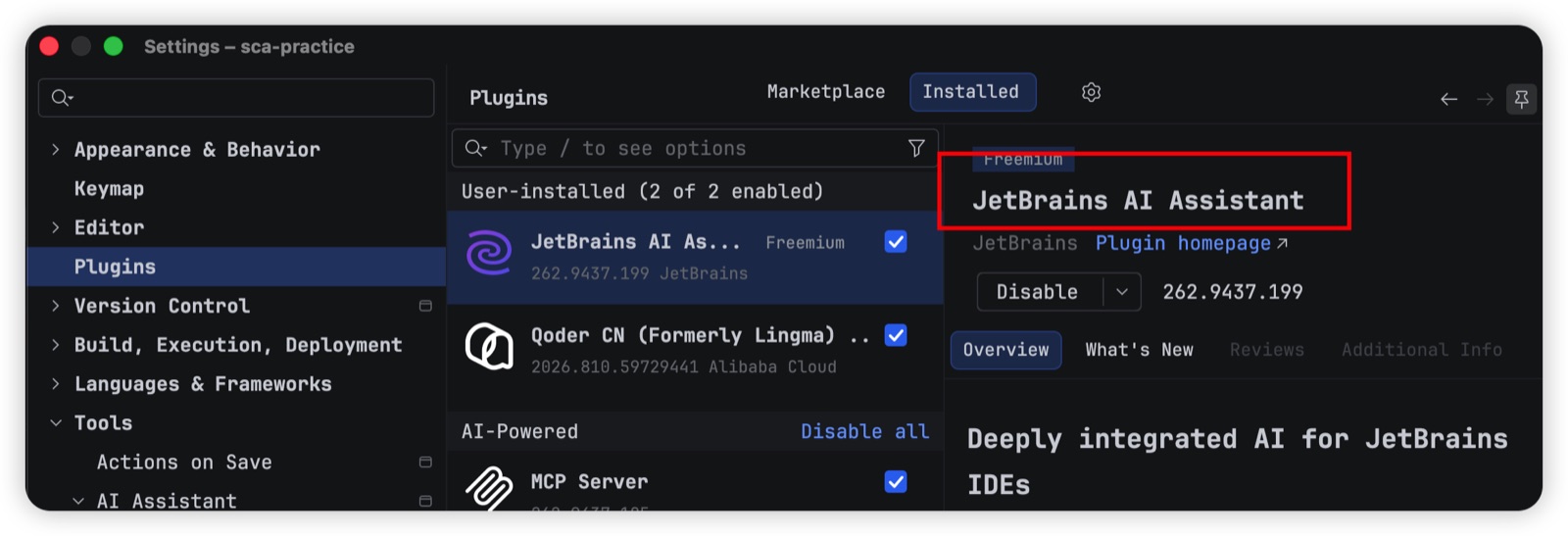Screen dimensions: 1568x536
Task: Uncheck the MCP Server plugin checkbox
Action: point(896,481)
